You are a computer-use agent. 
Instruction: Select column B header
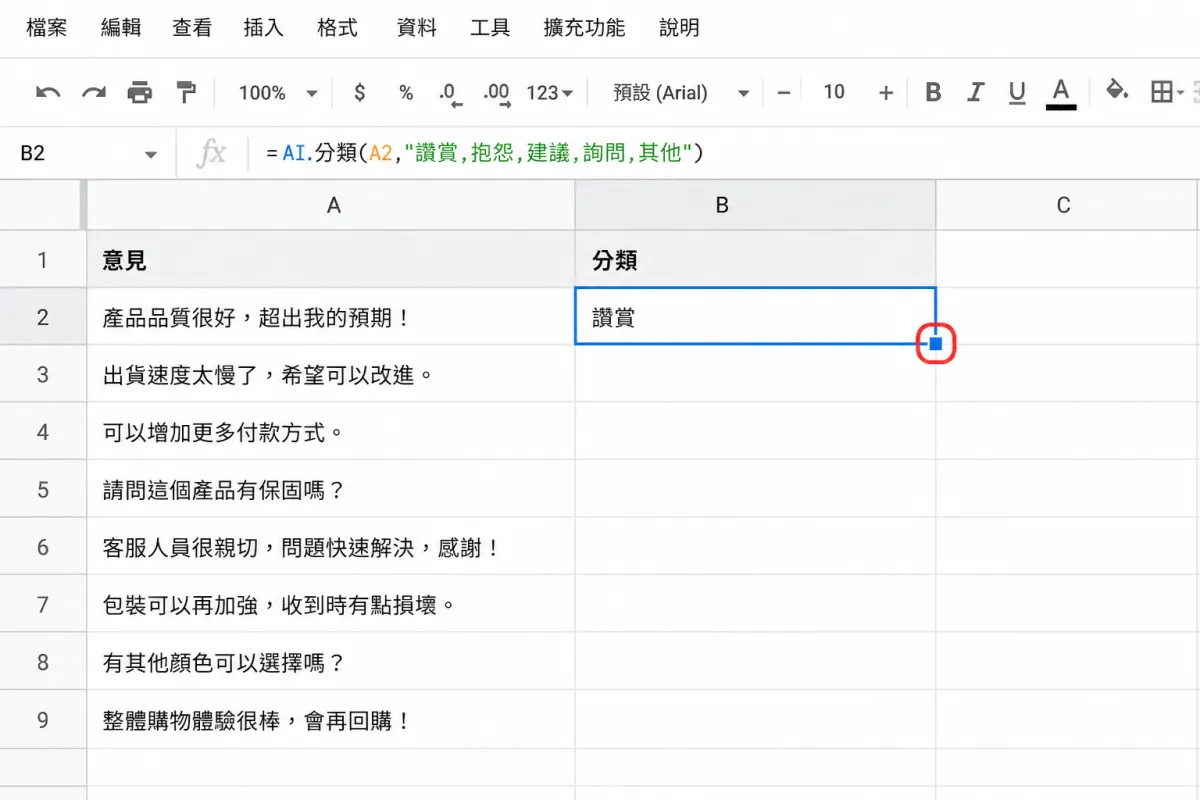pos(756,205)
